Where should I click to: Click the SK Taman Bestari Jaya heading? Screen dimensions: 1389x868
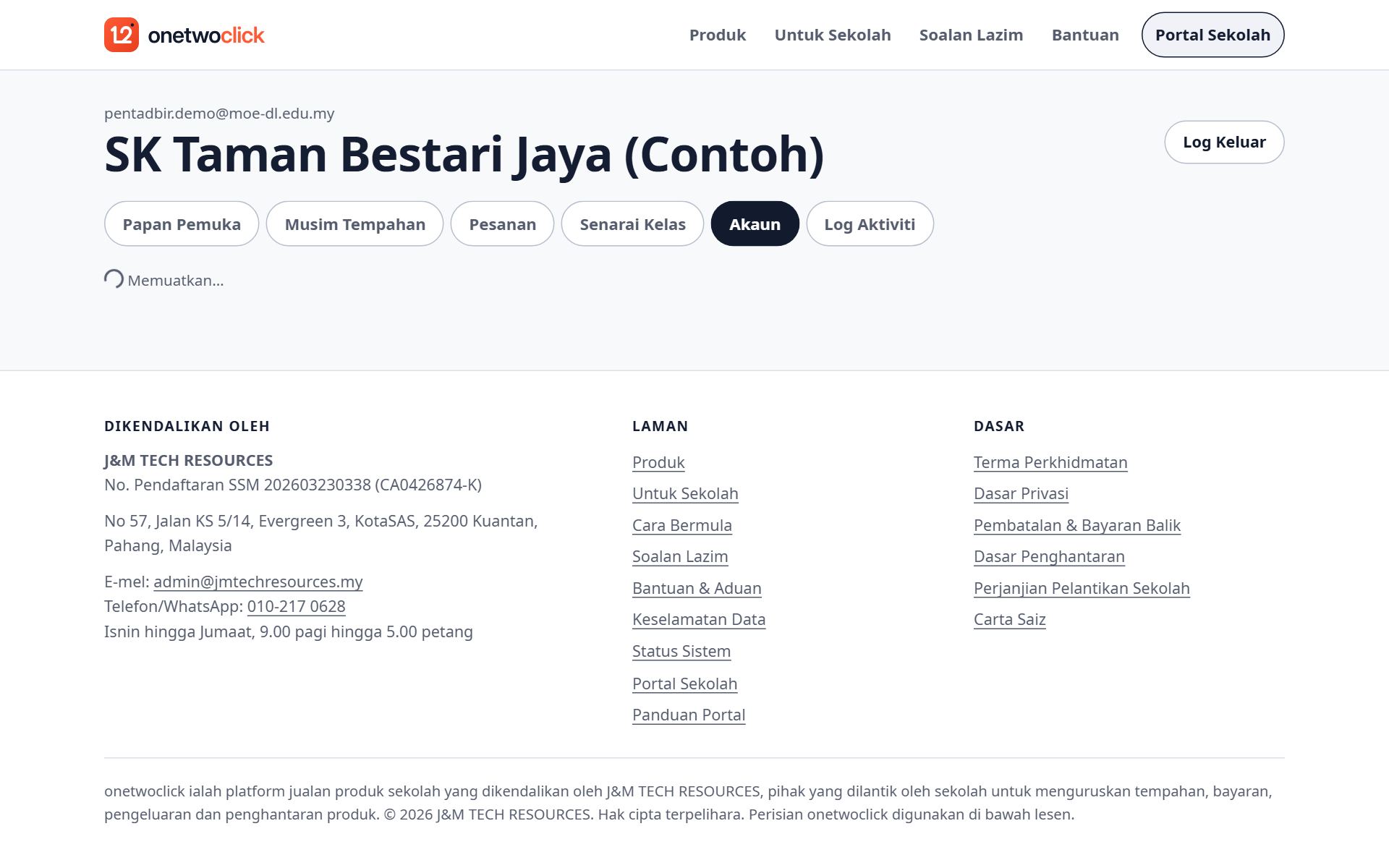(x=464, y=154)
